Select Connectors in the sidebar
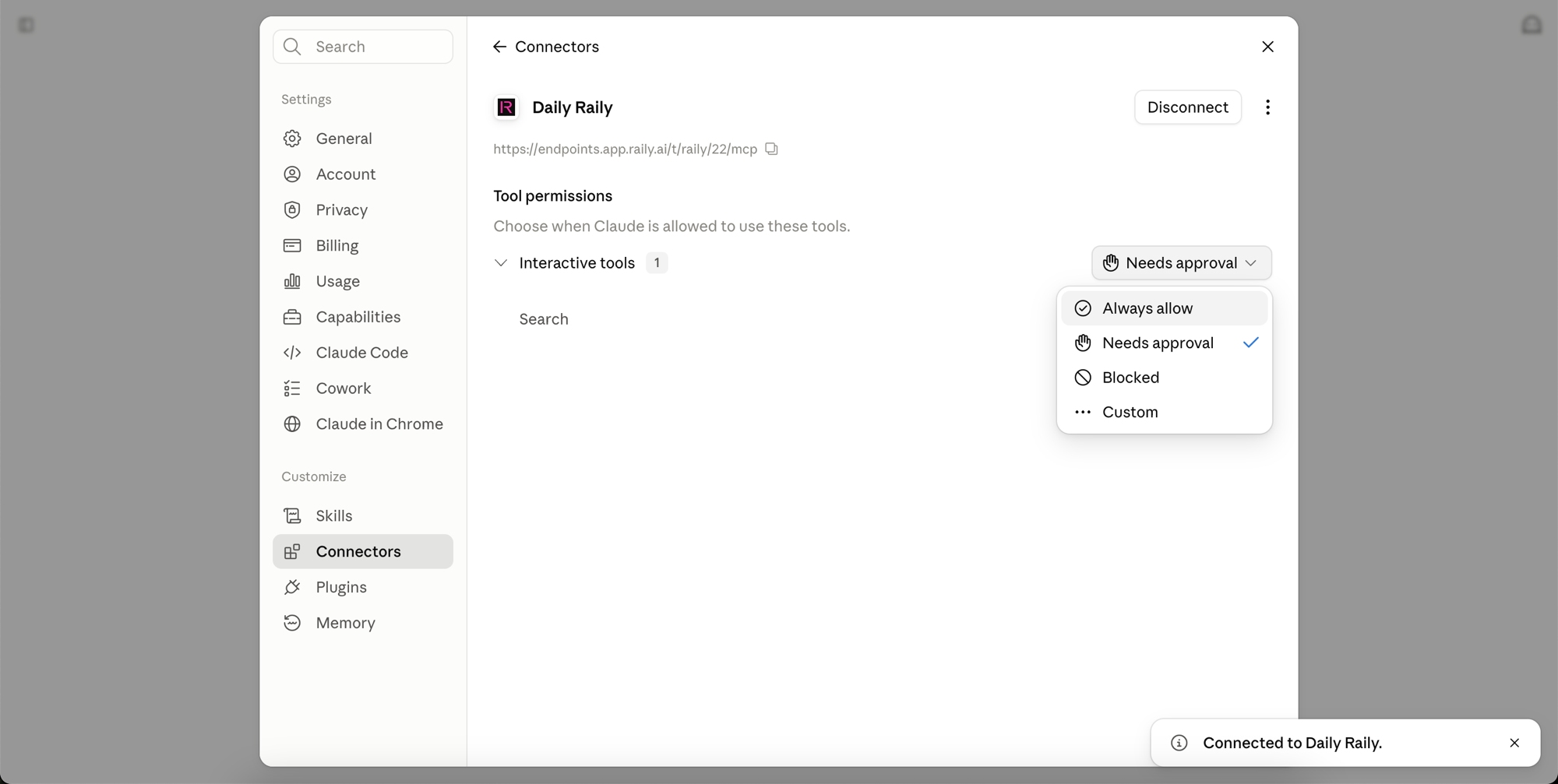This screenshot has height=784, width=1558. pos(363,551)
